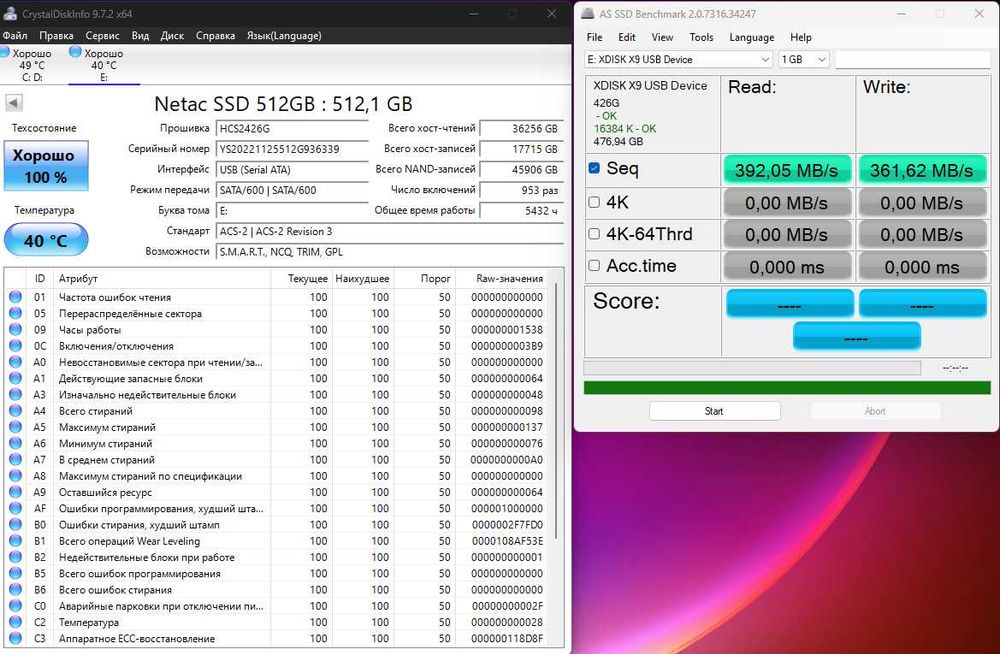Open the Справка menu
Viewport: 1000px width, 654px height.
pyautogui.click(x=216, y=36)
